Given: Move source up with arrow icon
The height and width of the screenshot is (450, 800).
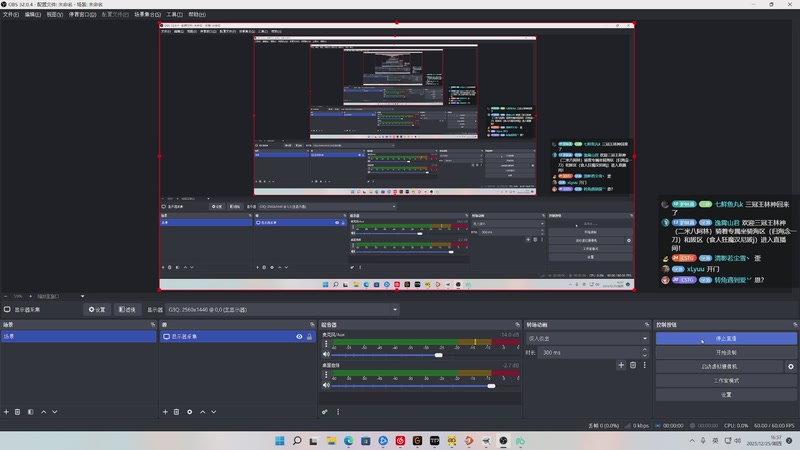Looking at the screenshot, I should tap(203, 412).
